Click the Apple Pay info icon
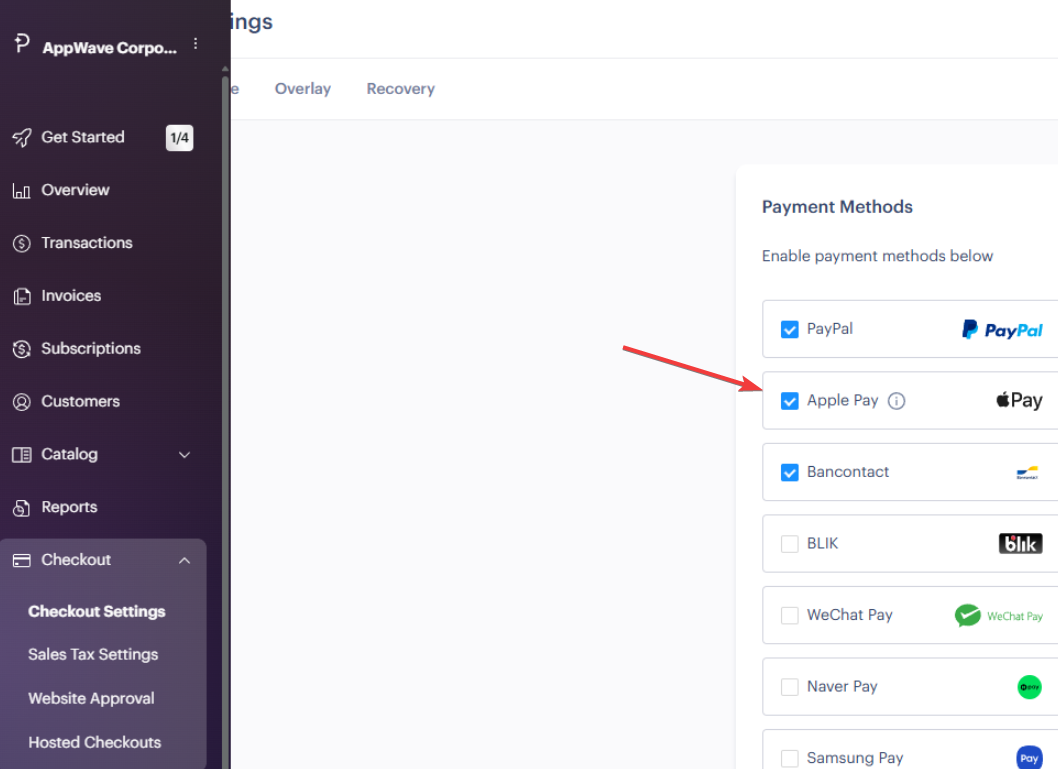Image resolution: width=1058 pixels, height=769 pixels. [896, 401]
